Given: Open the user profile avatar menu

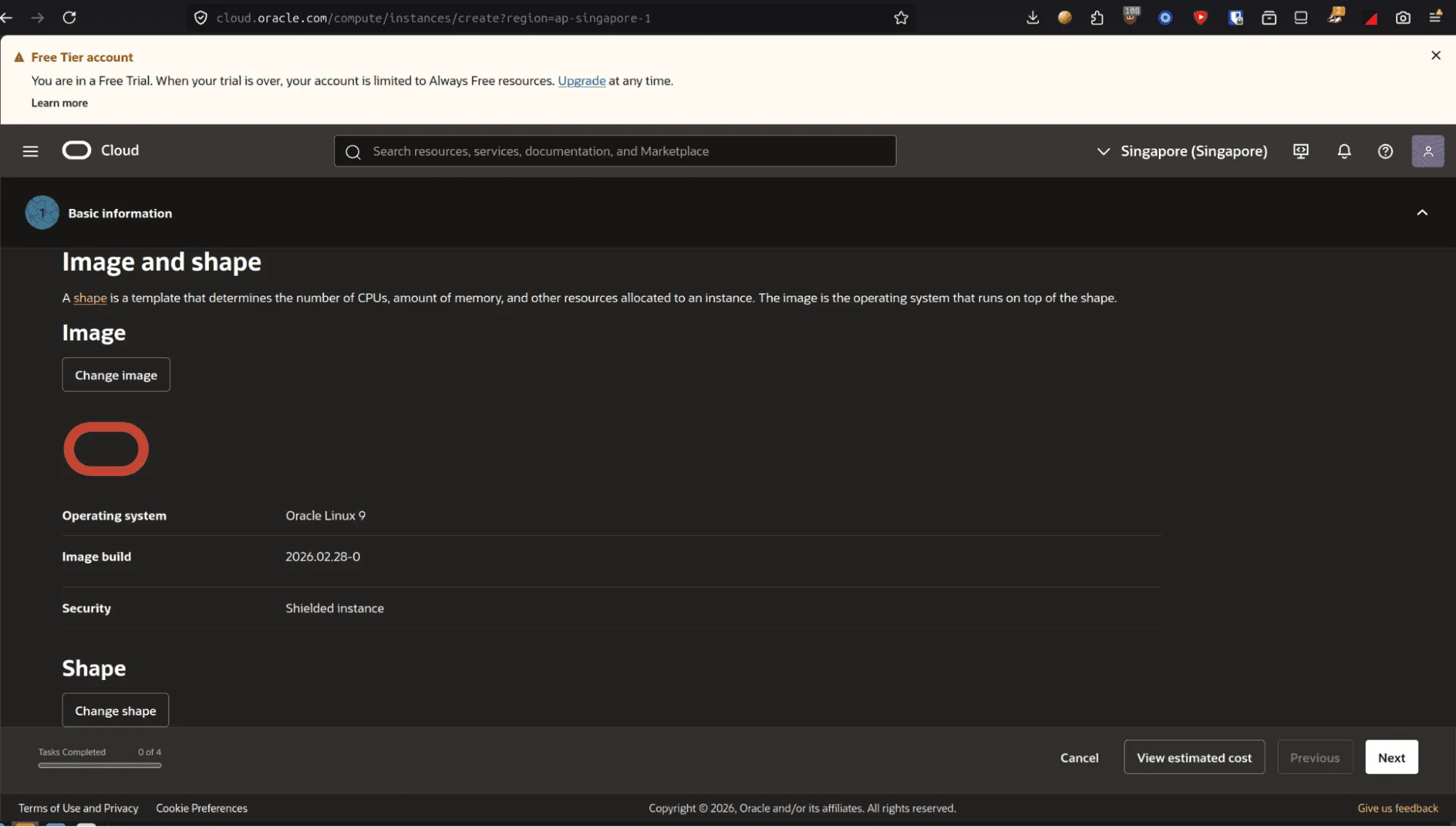Looking at the screenshot, I should pos(1428,151).
